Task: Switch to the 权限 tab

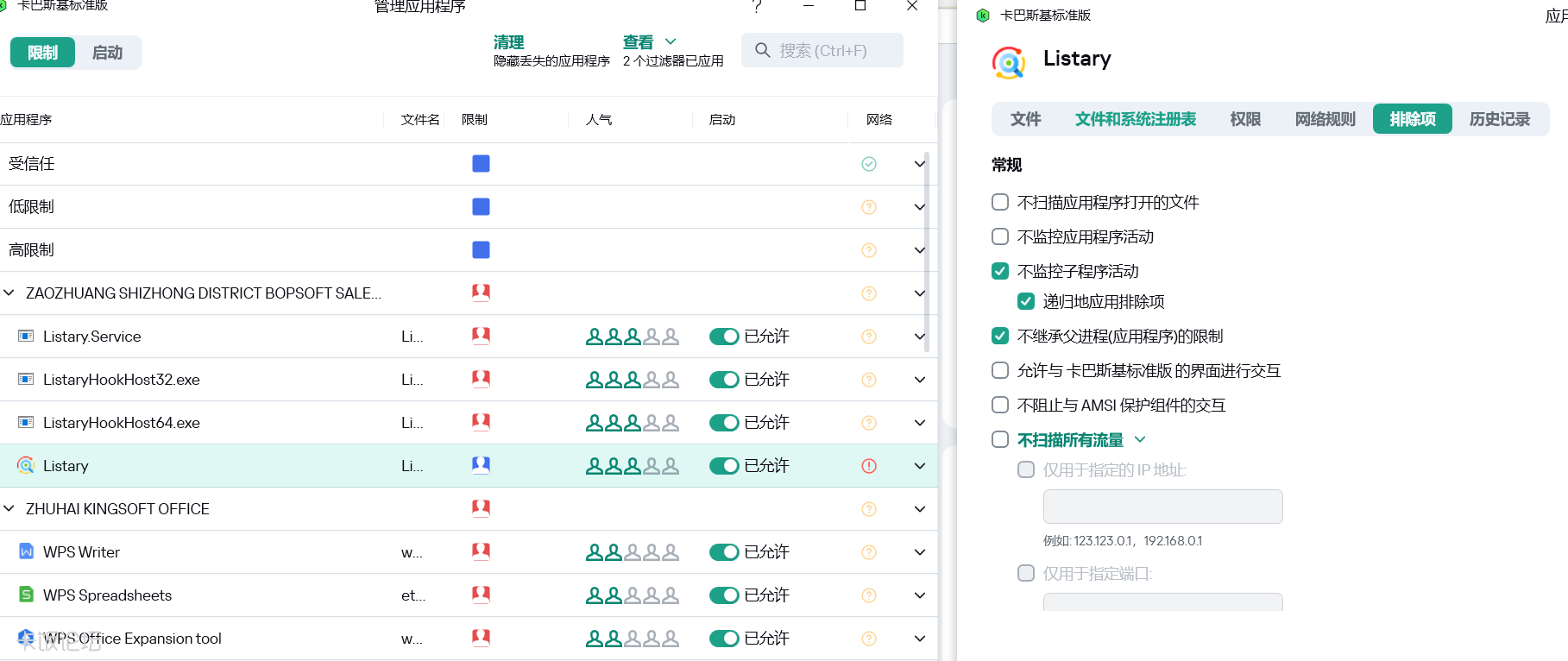Action: pos(1245,119)
